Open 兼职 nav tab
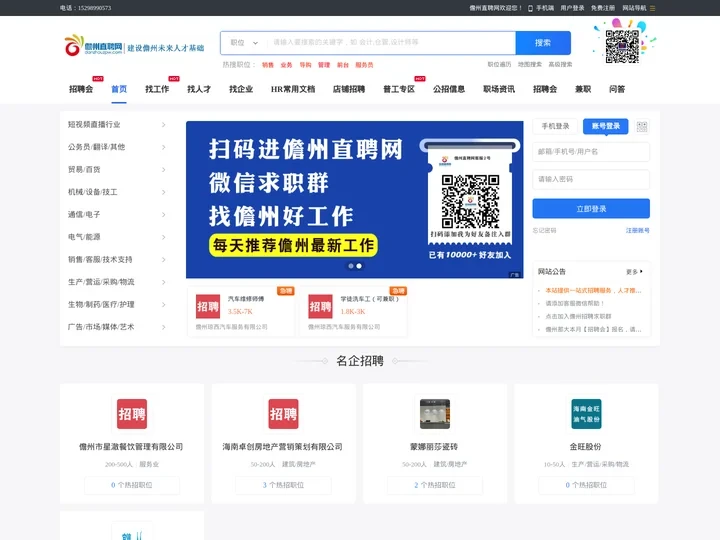 click(x=583, y=89)
